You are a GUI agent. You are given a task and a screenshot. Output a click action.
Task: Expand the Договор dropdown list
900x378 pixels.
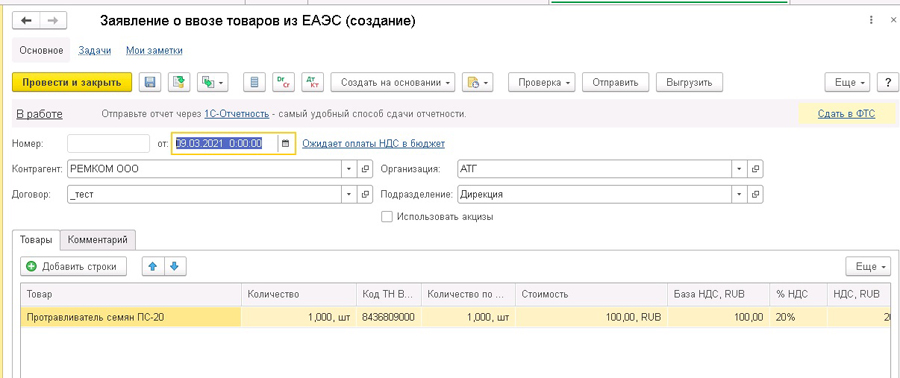coord(350,194)
